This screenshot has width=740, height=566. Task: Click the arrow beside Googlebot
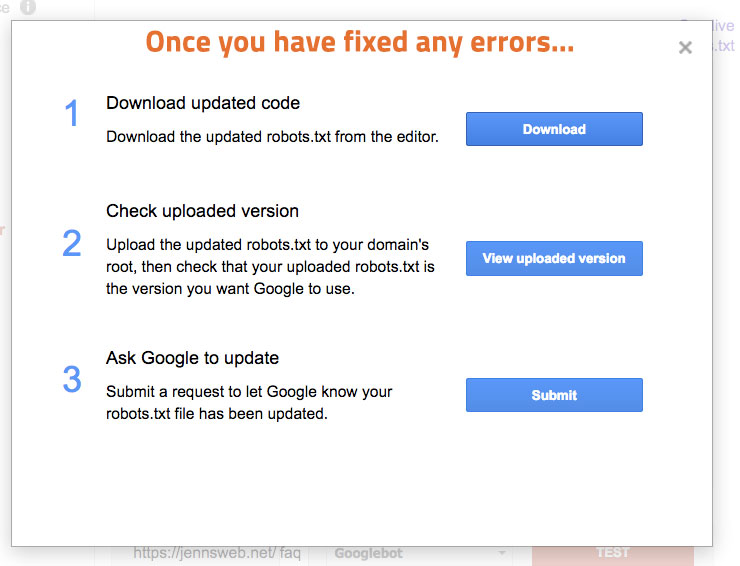[x=502, y=552]
